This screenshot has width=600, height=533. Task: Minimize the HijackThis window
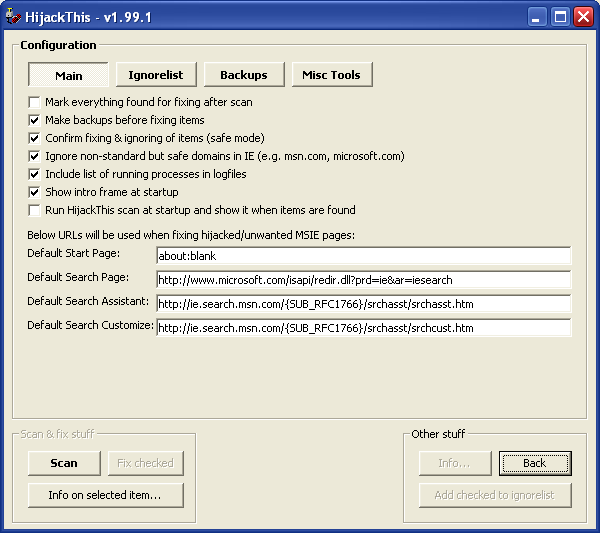tap(536, 17)
